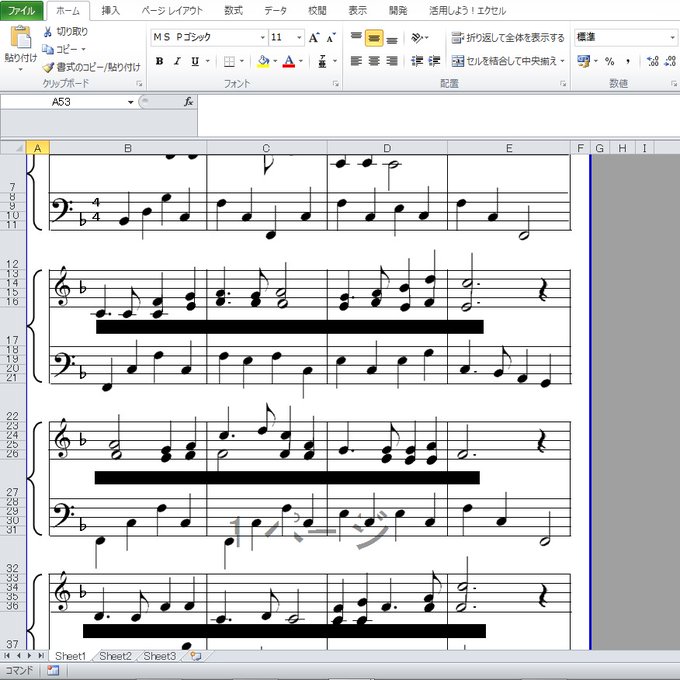Image resolution: width=680 pixels, height=680 pixels.
Task: Open clipboard group dialog launcher
Action: tap(139, 84)
